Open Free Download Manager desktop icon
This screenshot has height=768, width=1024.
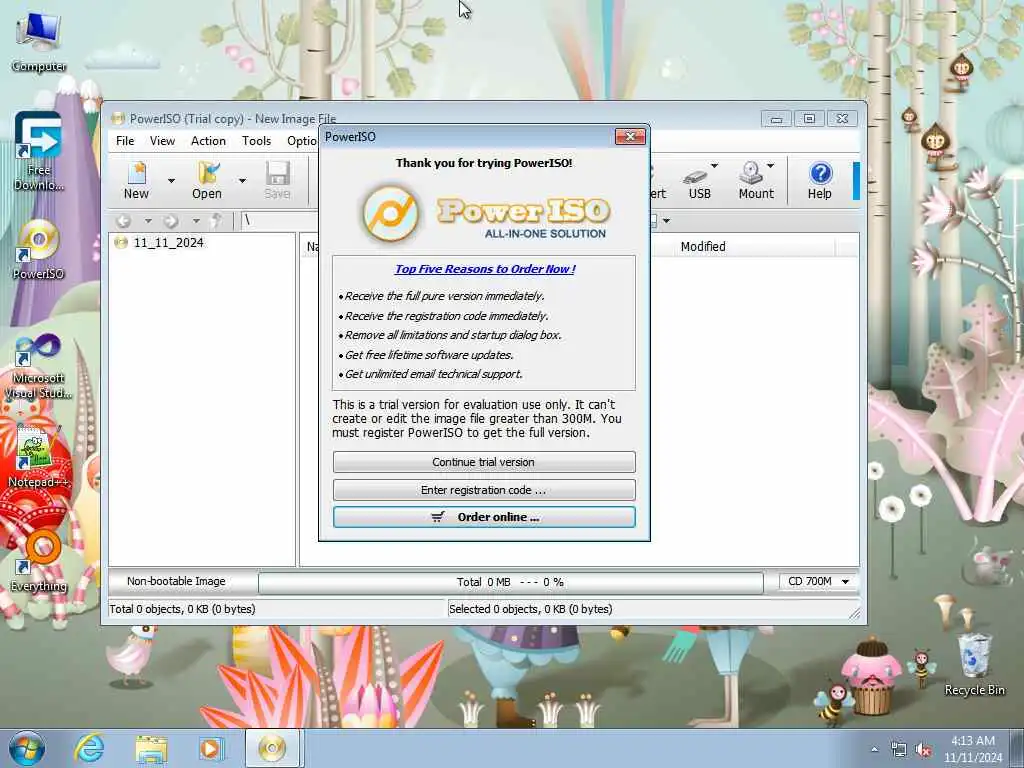tap(39, 152)
